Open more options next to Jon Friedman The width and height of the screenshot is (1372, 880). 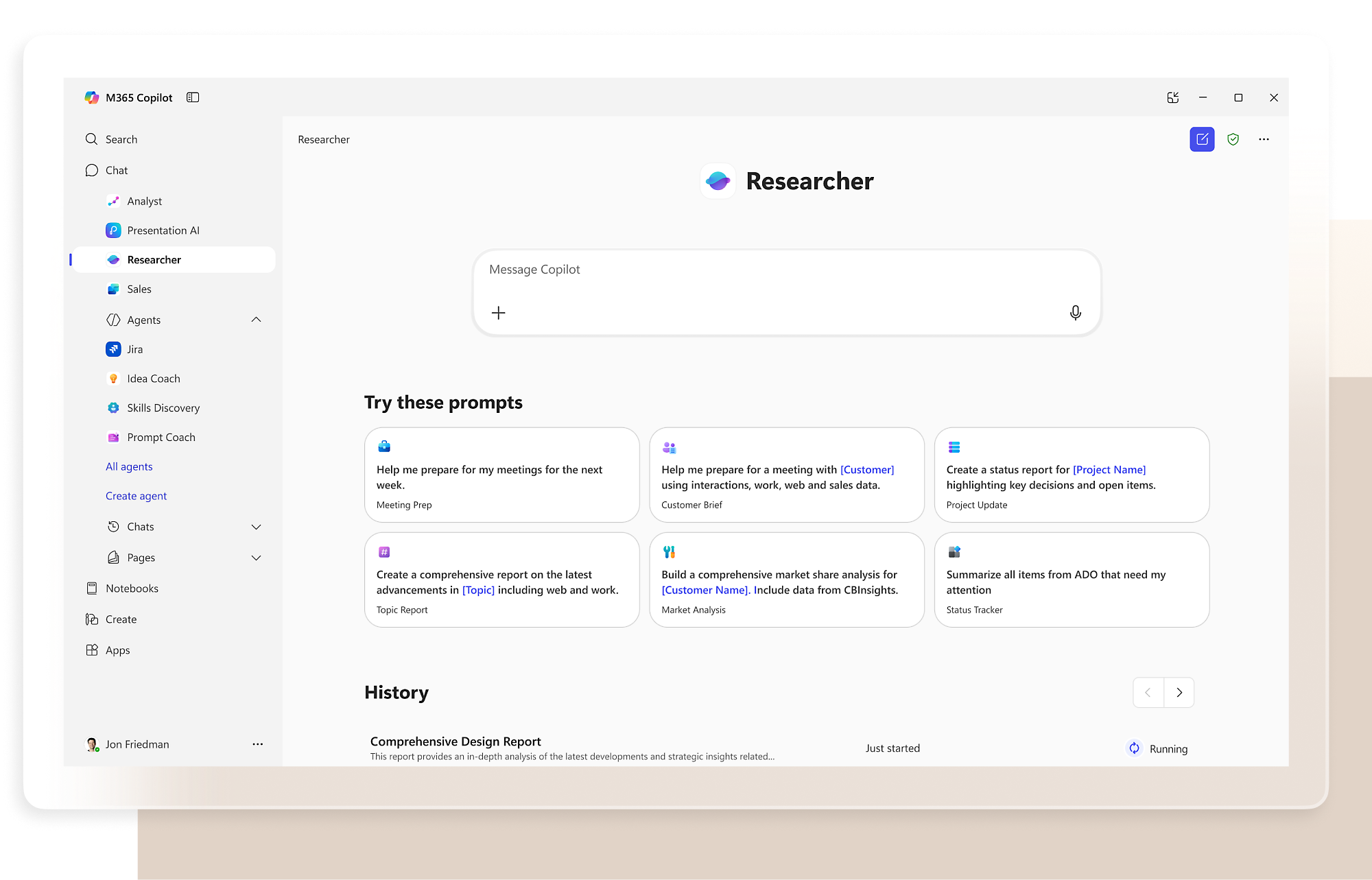point(257,744)
